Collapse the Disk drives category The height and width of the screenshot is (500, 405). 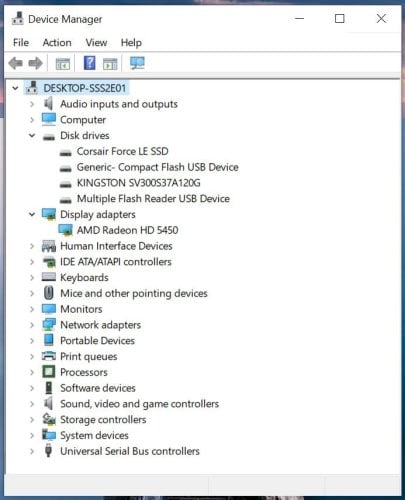point(32,136)
